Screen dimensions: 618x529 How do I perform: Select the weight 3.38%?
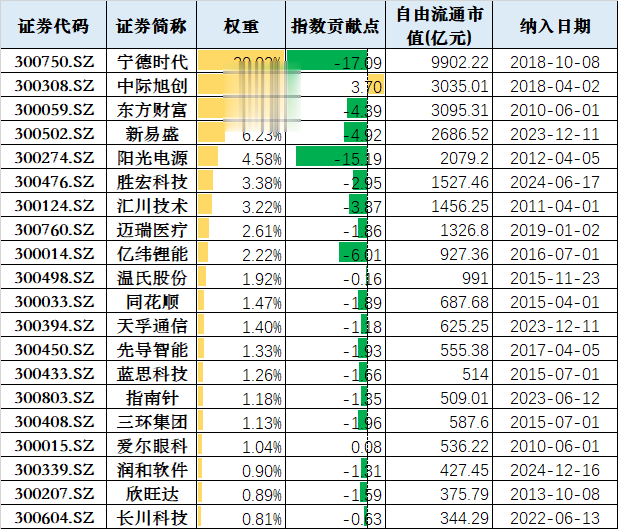pyautogui.click(x=262, y=183)
